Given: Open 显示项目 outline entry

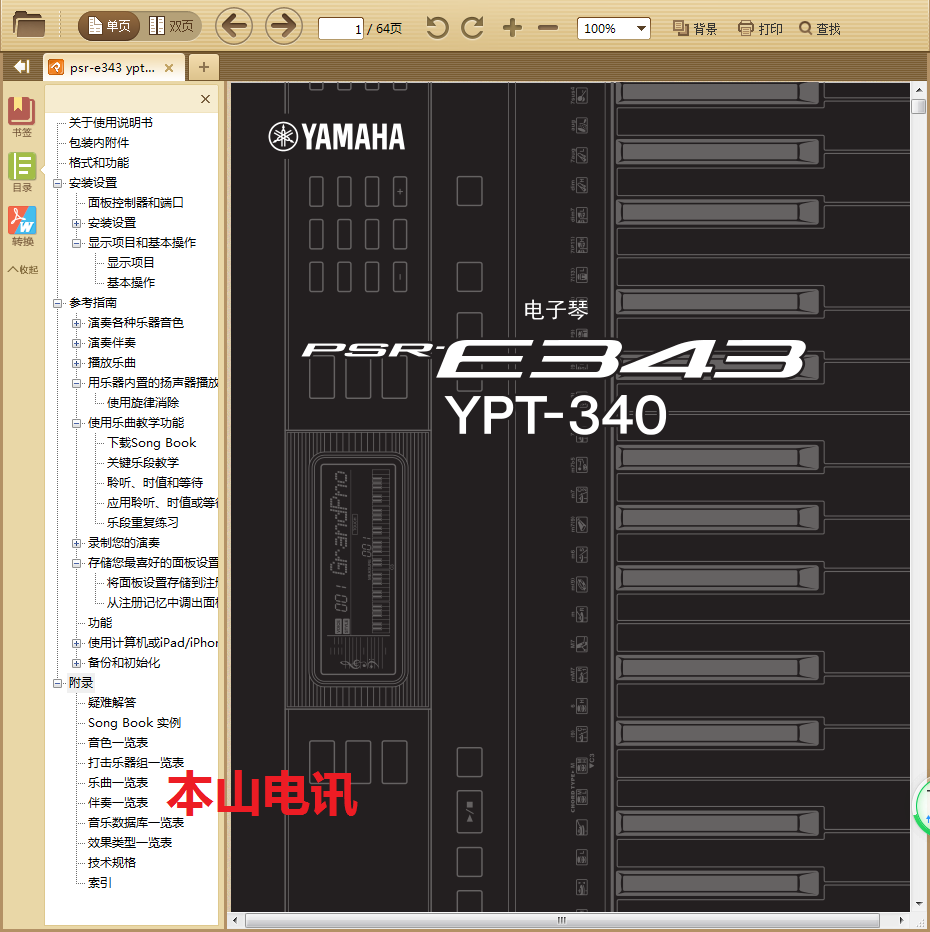Looking at the screenshot, I should click(x=131, y=263).
